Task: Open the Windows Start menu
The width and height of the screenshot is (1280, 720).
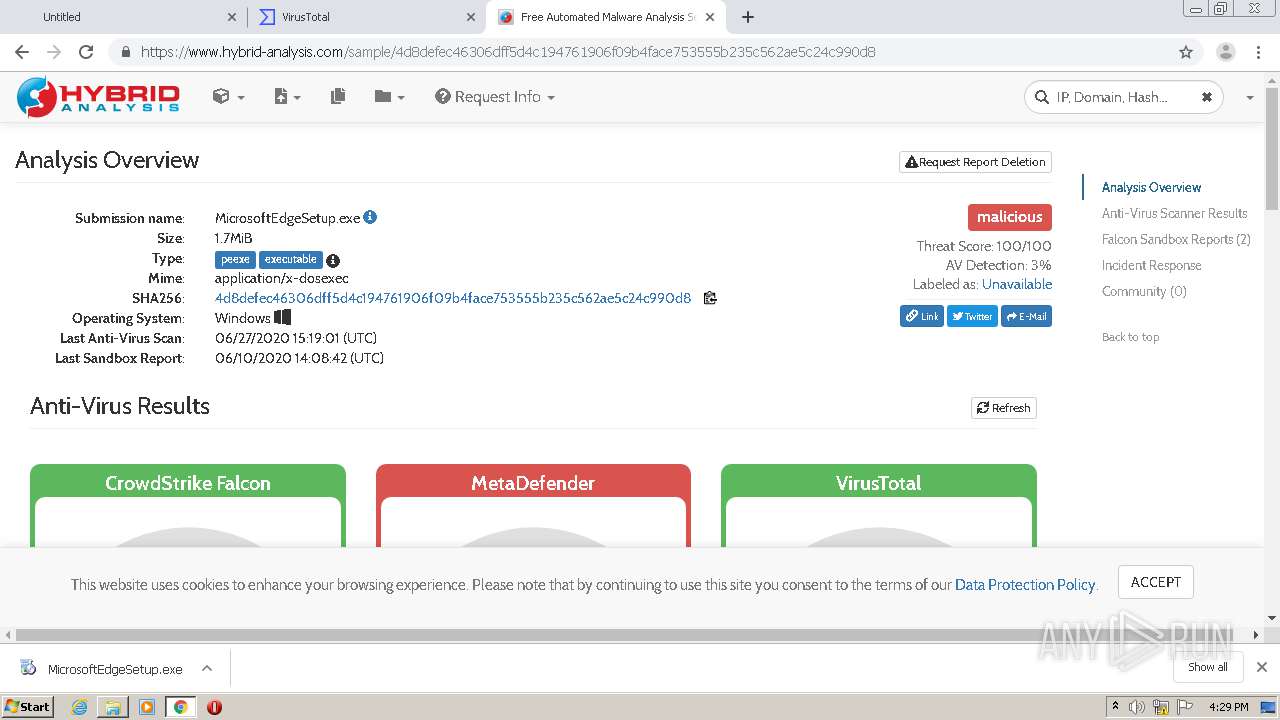Action: pos(27,706)
